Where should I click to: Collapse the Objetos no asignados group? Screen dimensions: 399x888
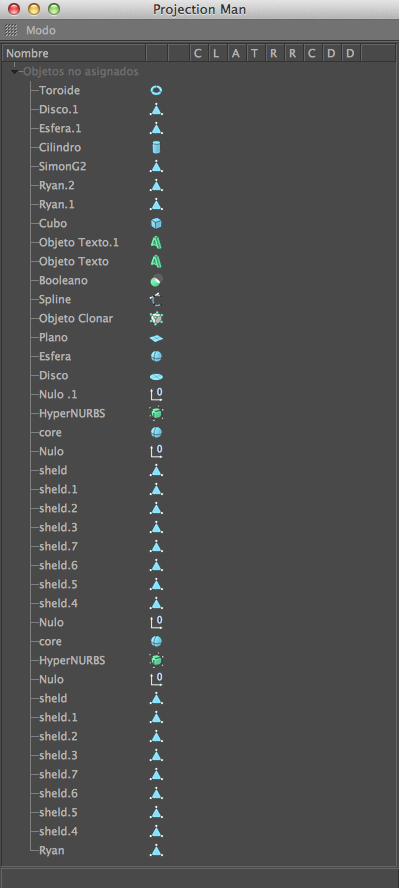(x=14, y=72)
